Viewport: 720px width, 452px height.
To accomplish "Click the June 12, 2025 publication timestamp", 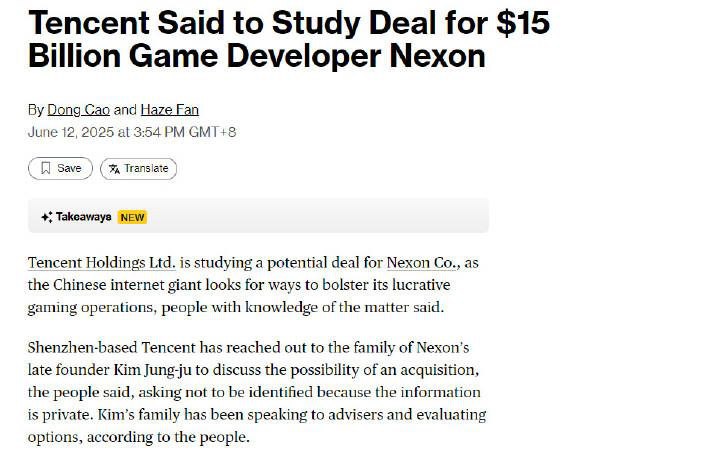I will click(x=132, y=132).
